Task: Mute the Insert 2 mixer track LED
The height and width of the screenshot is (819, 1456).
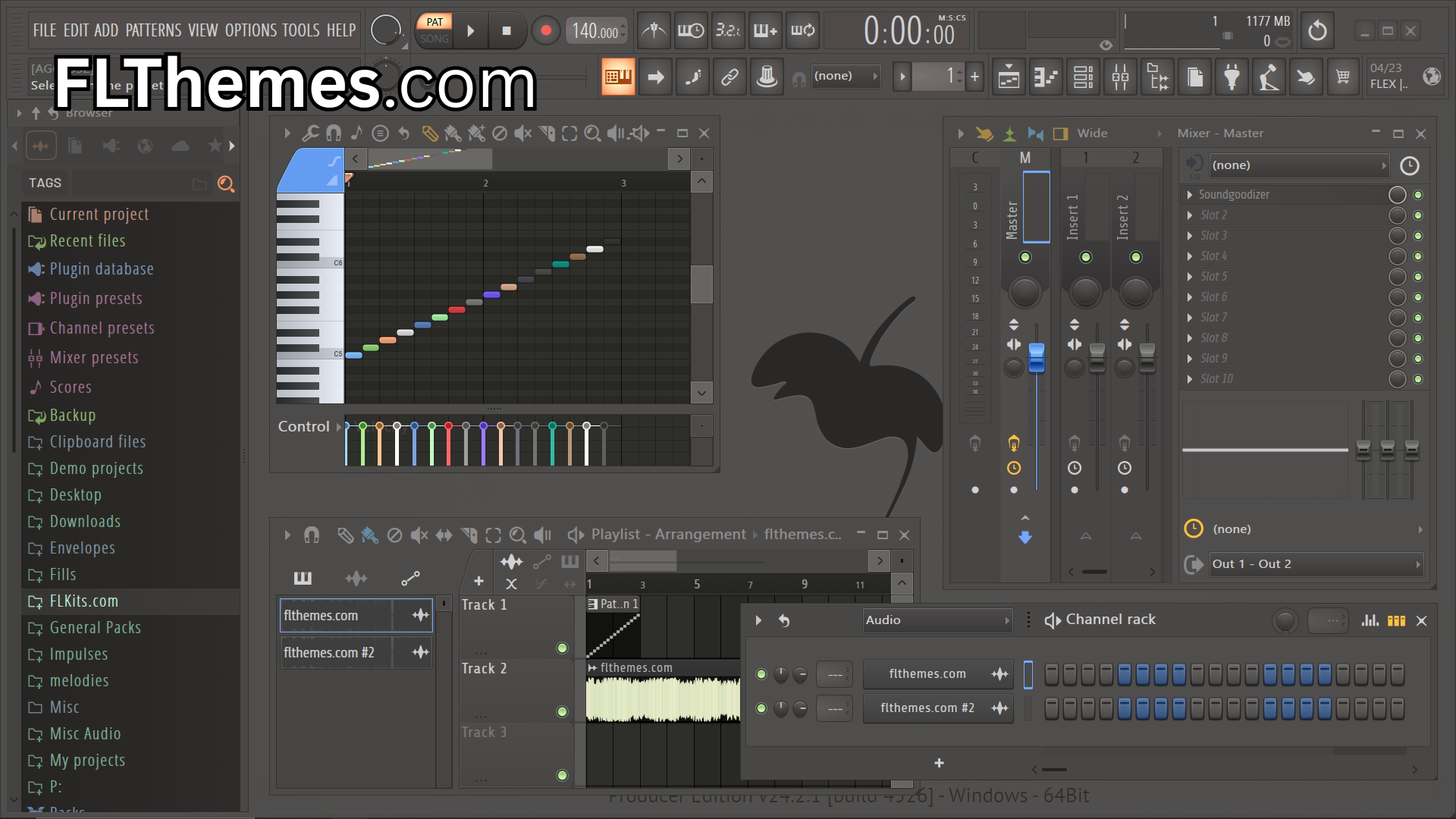Action: [1136, 257]
